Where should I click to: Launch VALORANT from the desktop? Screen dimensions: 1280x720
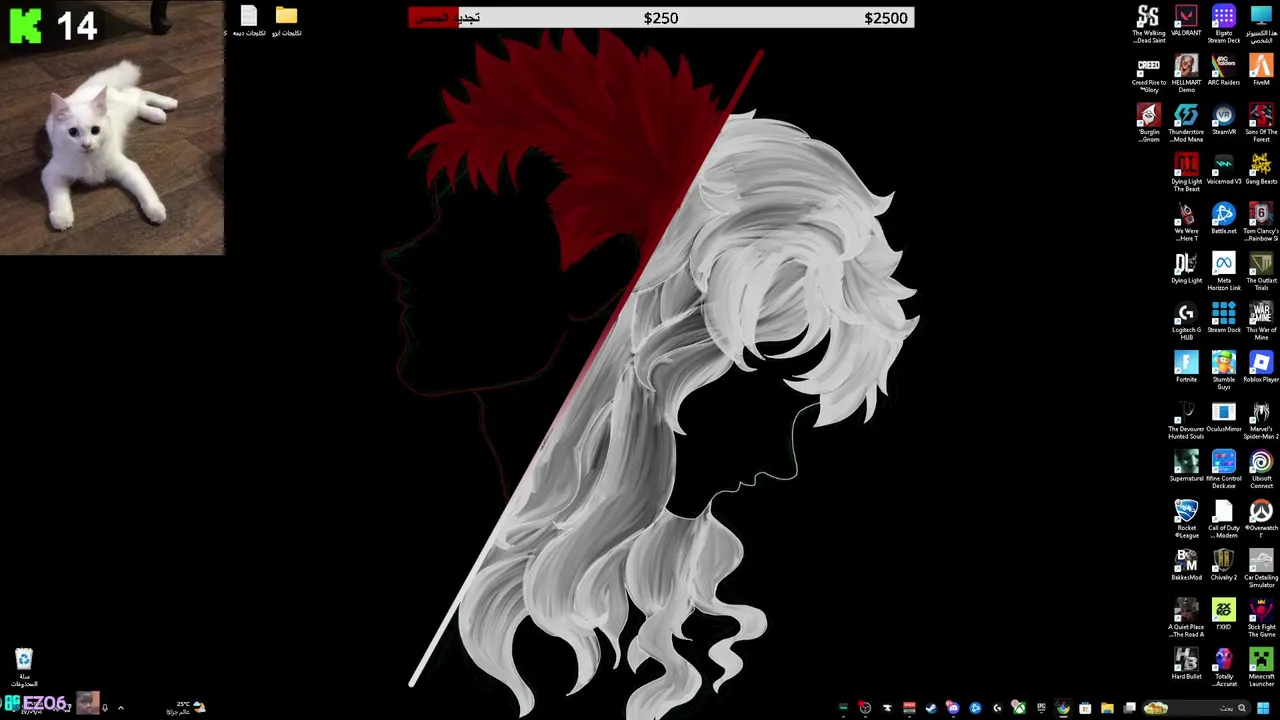pos(1186,21)
